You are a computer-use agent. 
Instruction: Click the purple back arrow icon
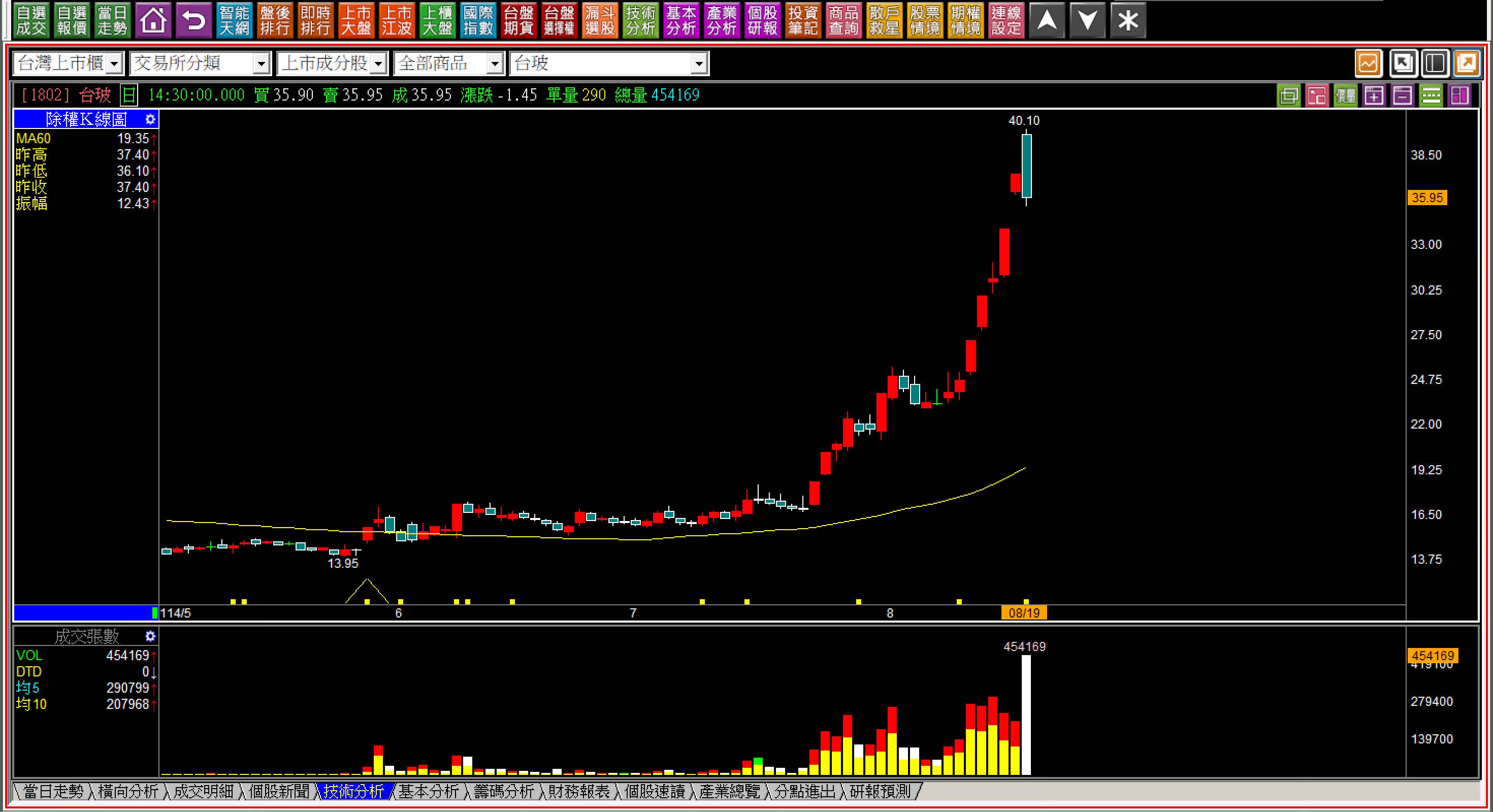193,21
